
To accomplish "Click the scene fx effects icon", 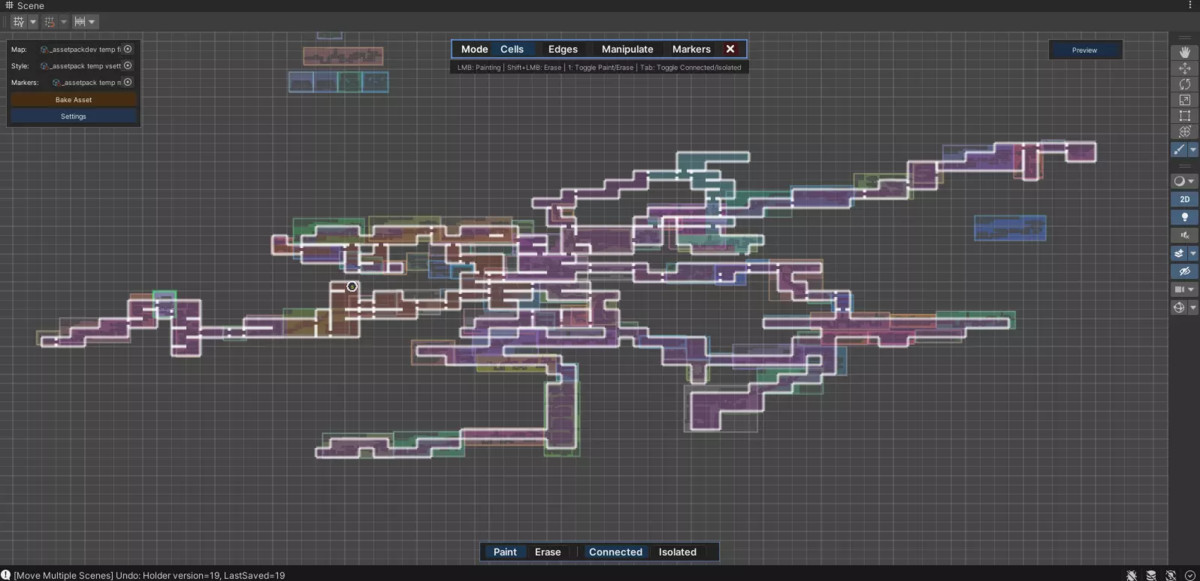I will [x=1185, y=234].
